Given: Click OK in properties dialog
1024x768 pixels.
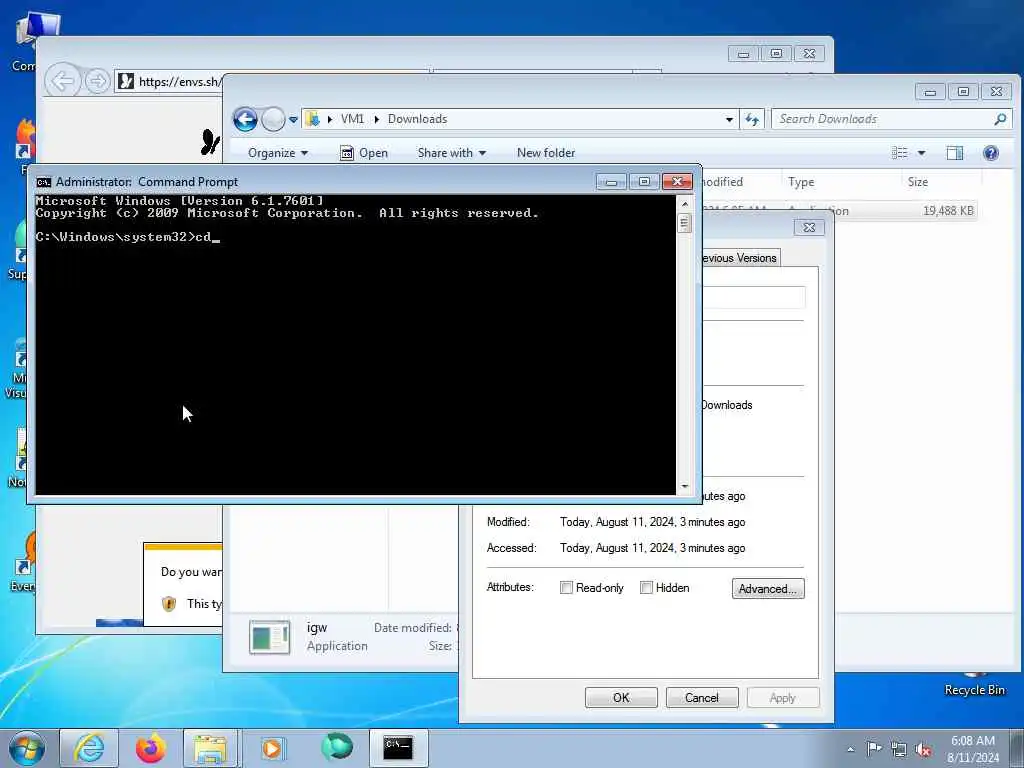Looking at the screenshot, I should (x=621, y=697).
